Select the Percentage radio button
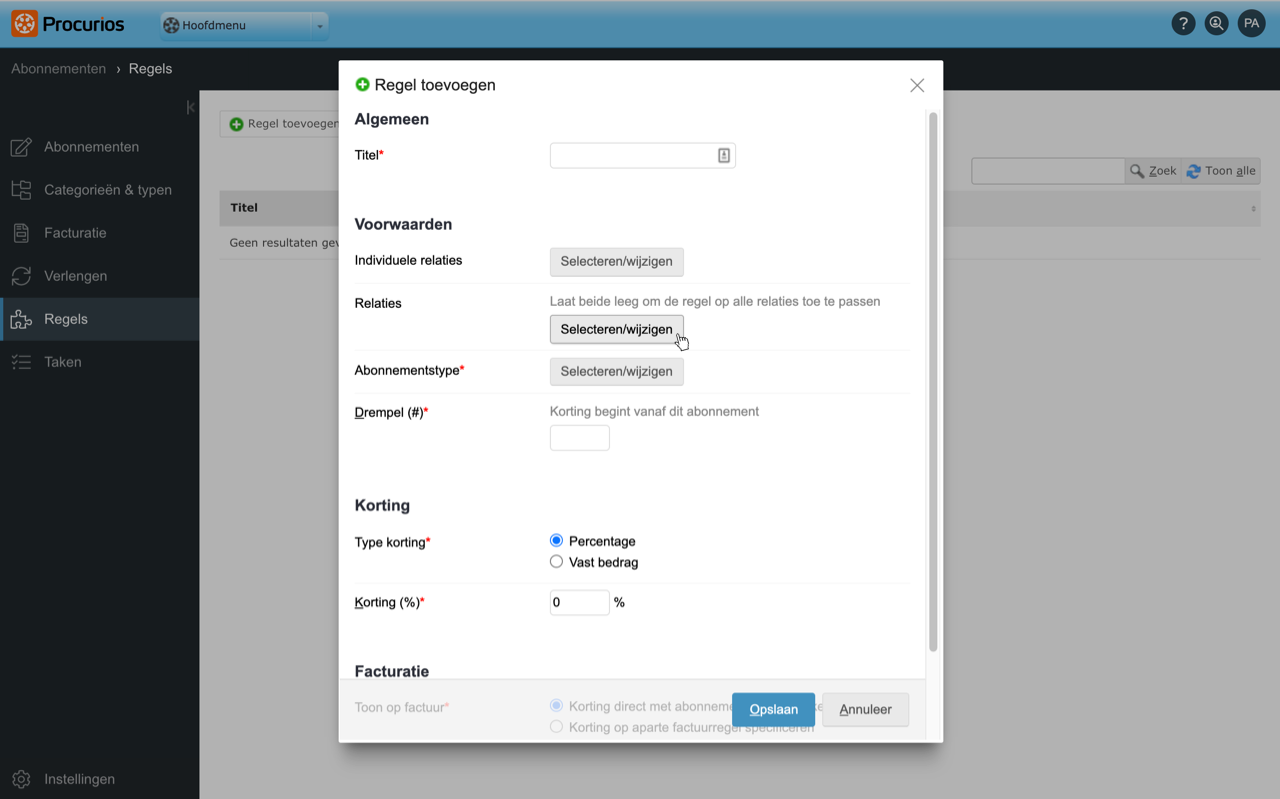This screenshot has width=1280, height=799. (x=556, y=541)
